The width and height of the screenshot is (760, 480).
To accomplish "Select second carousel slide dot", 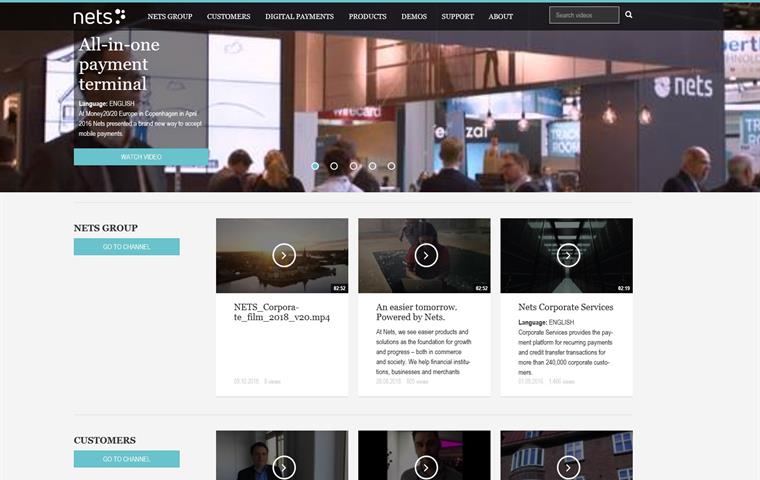I will (334, 166).
